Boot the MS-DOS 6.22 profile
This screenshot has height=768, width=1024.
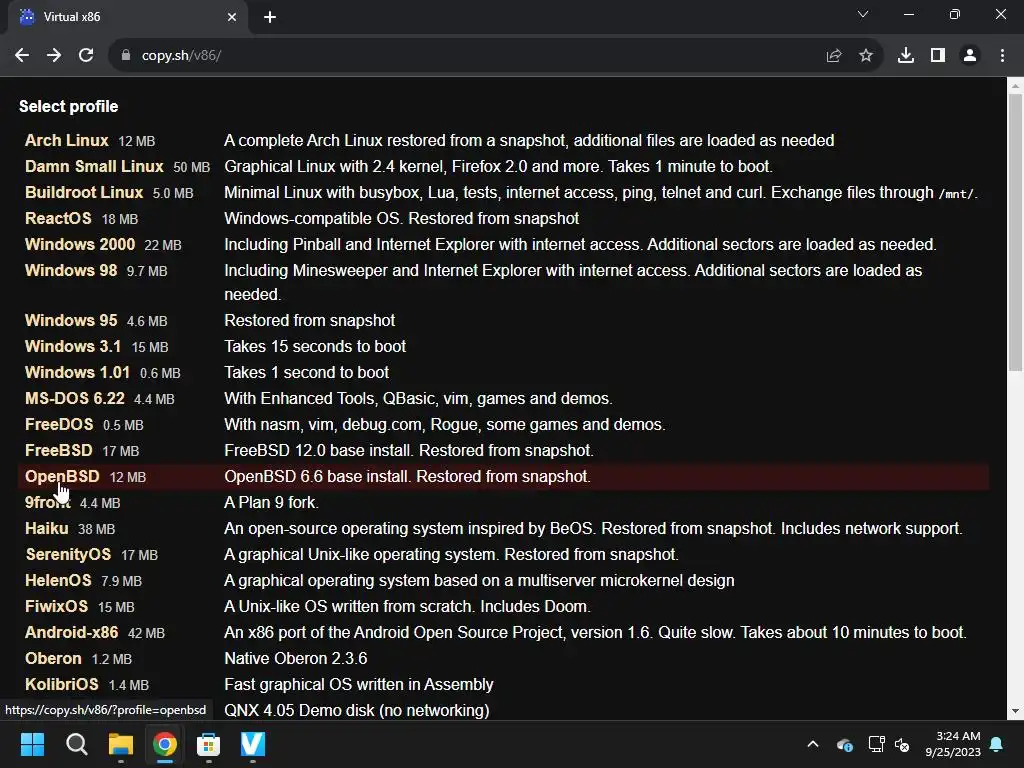(x=74, y=399)
